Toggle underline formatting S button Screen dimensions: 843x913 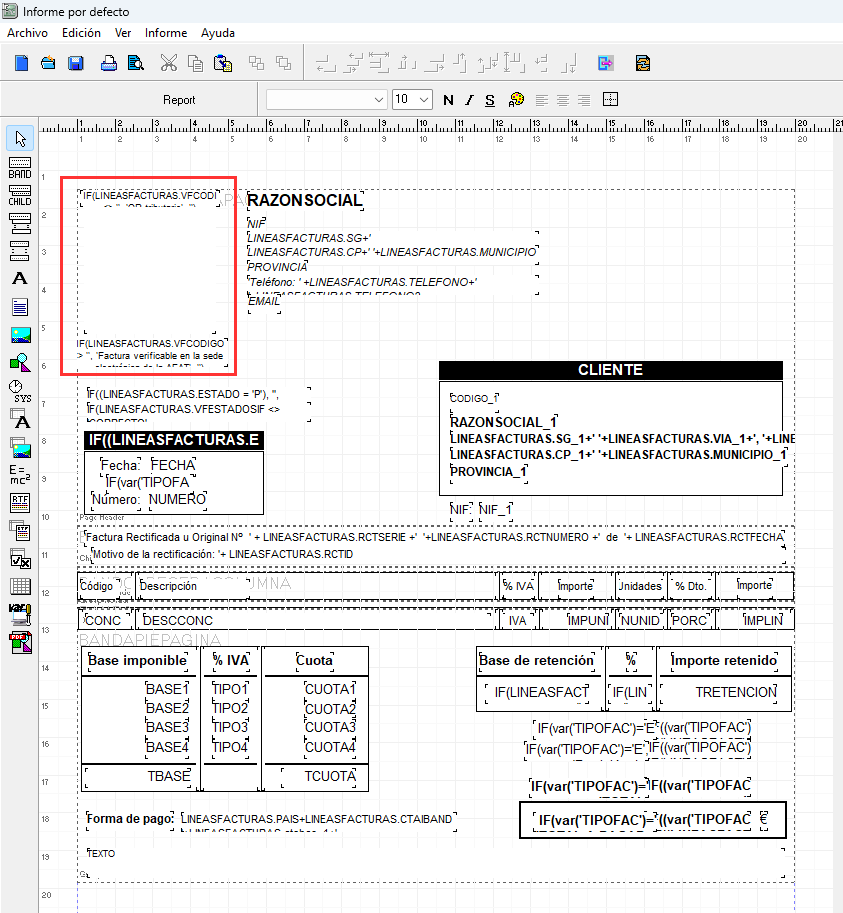(x=489, y=100)
